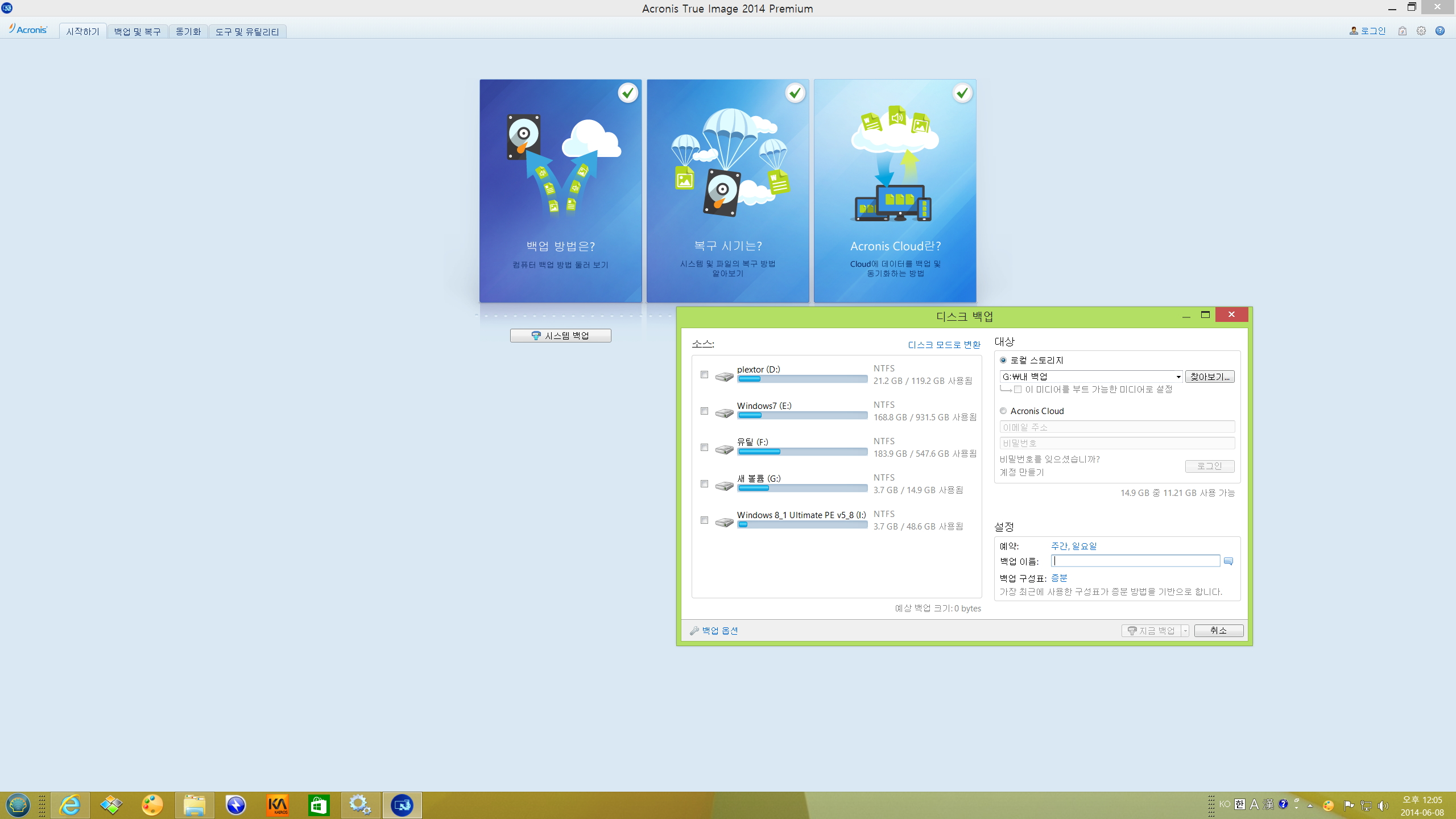Click the 증분 backup scheme link

click(x=1059, y=578)
